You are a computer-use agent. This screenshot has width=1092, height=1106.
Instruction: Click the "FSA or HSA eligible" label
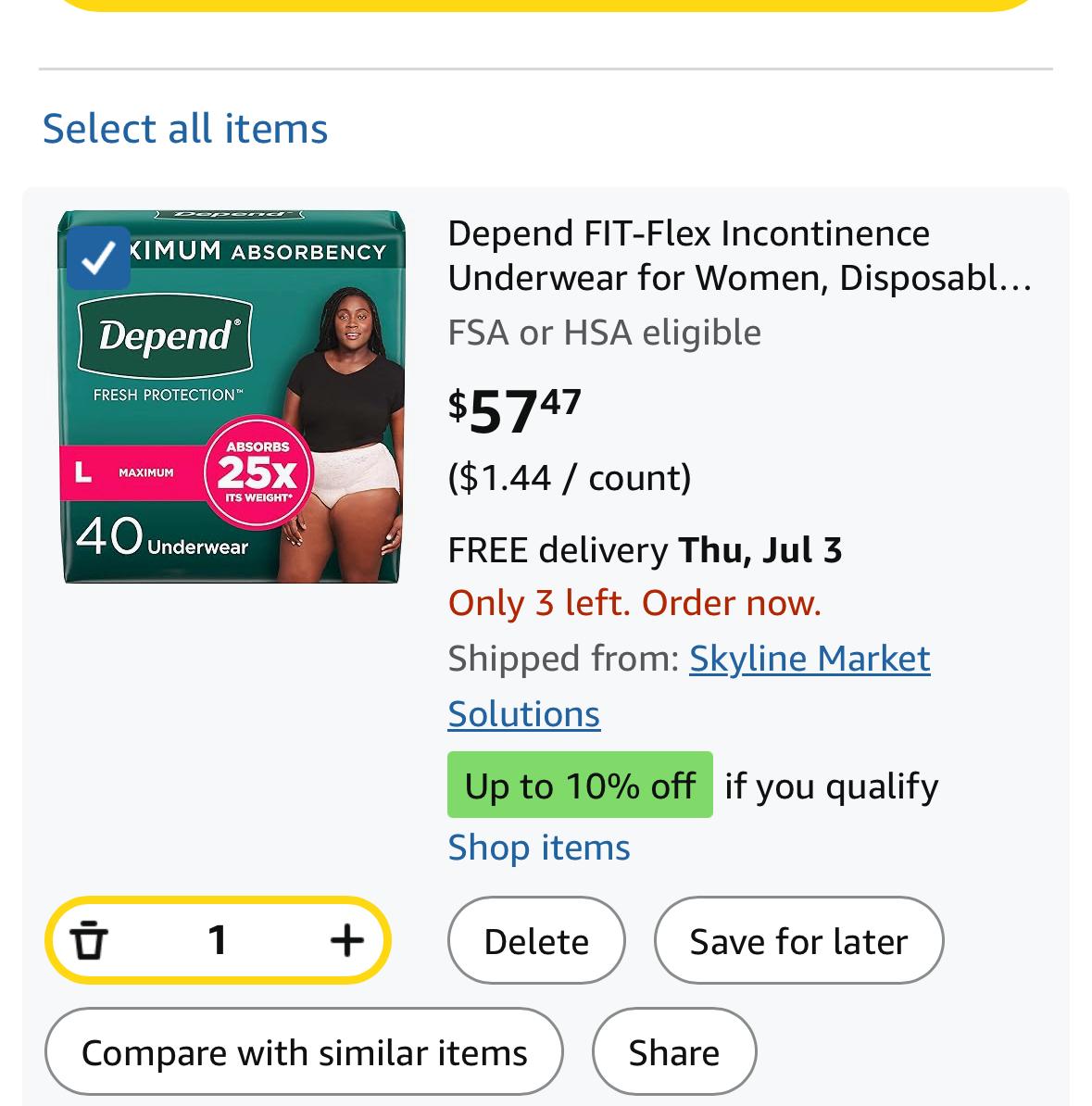pos(604,333)
